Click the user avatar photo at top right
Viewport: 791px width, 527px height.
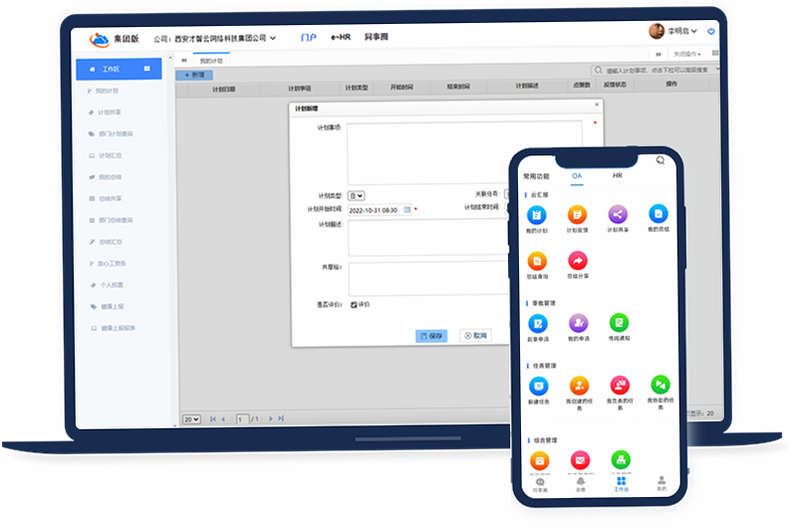coord(656,31)
